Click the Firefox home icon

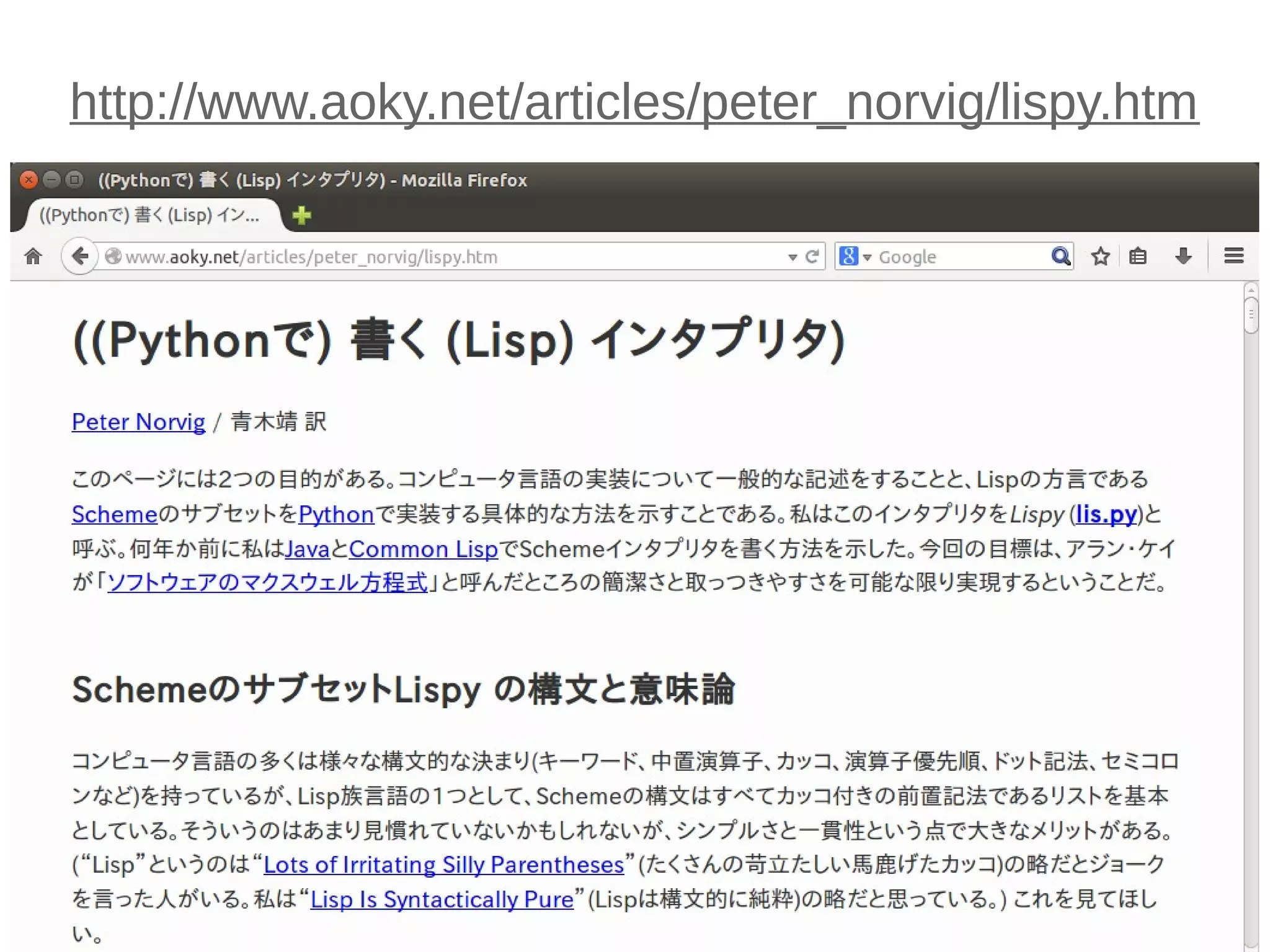[33, 256]
